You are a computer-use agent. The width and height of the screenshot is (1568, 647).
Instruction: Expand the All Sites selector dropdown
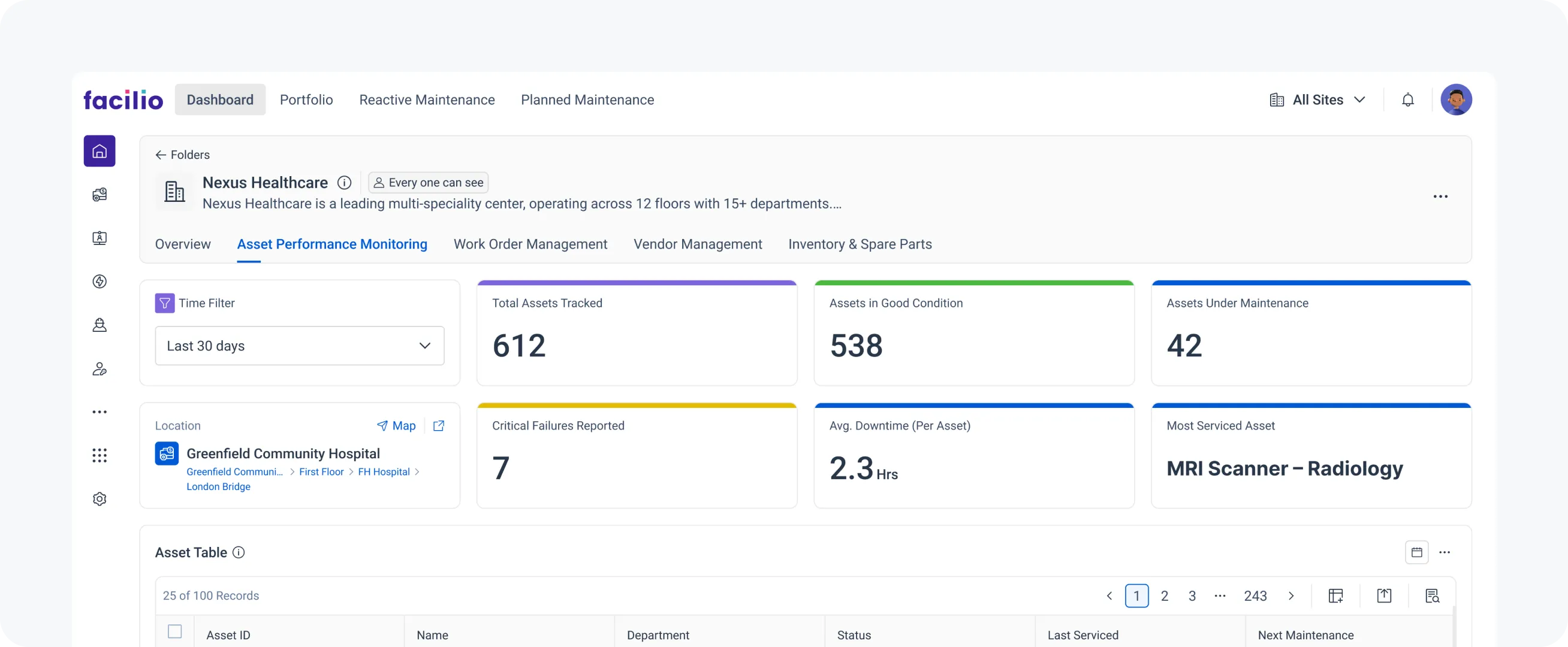click(1318, 99)
